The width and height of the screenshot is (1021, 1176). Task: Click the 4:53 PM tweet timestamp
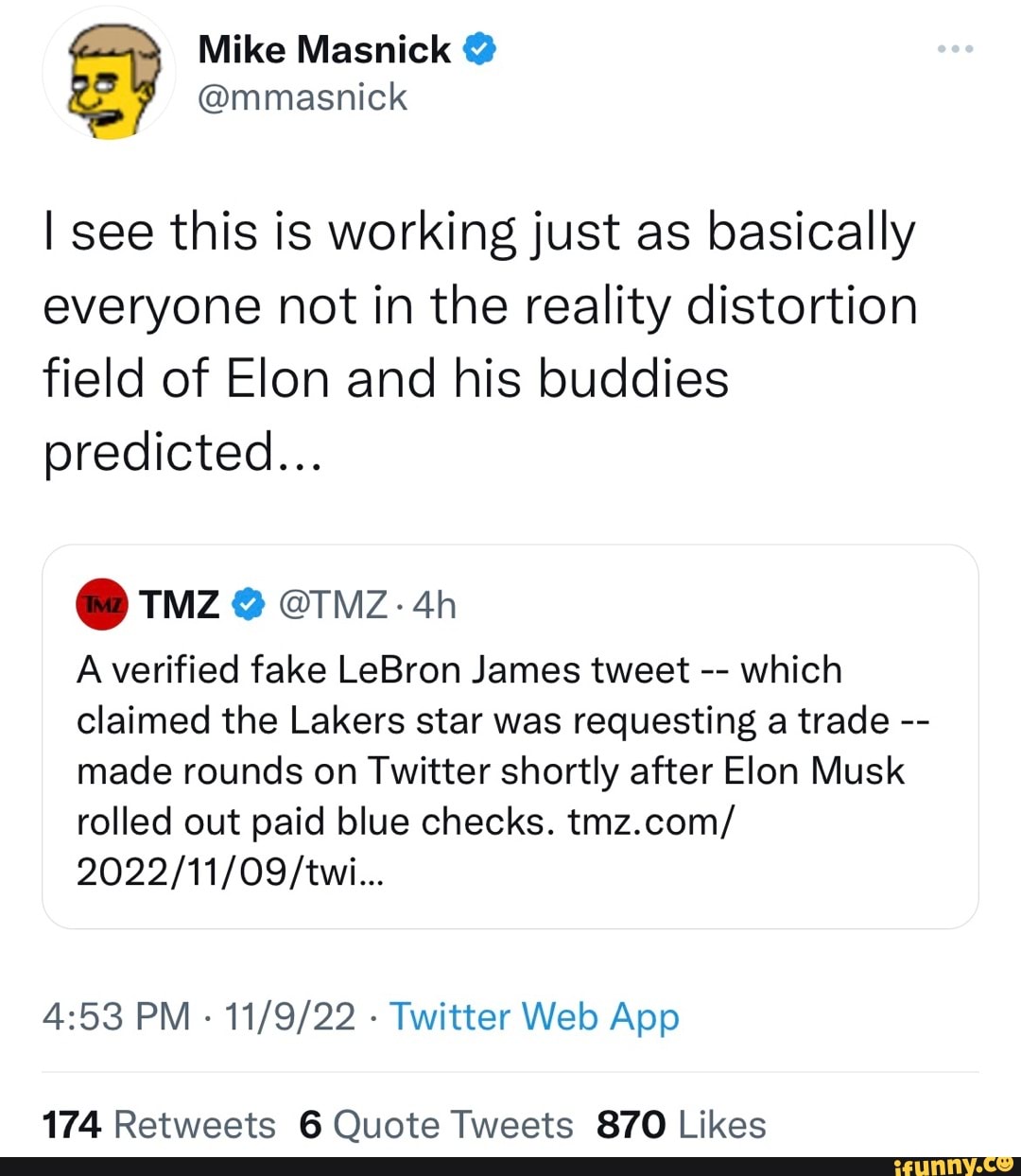(x=116, y=1017)
